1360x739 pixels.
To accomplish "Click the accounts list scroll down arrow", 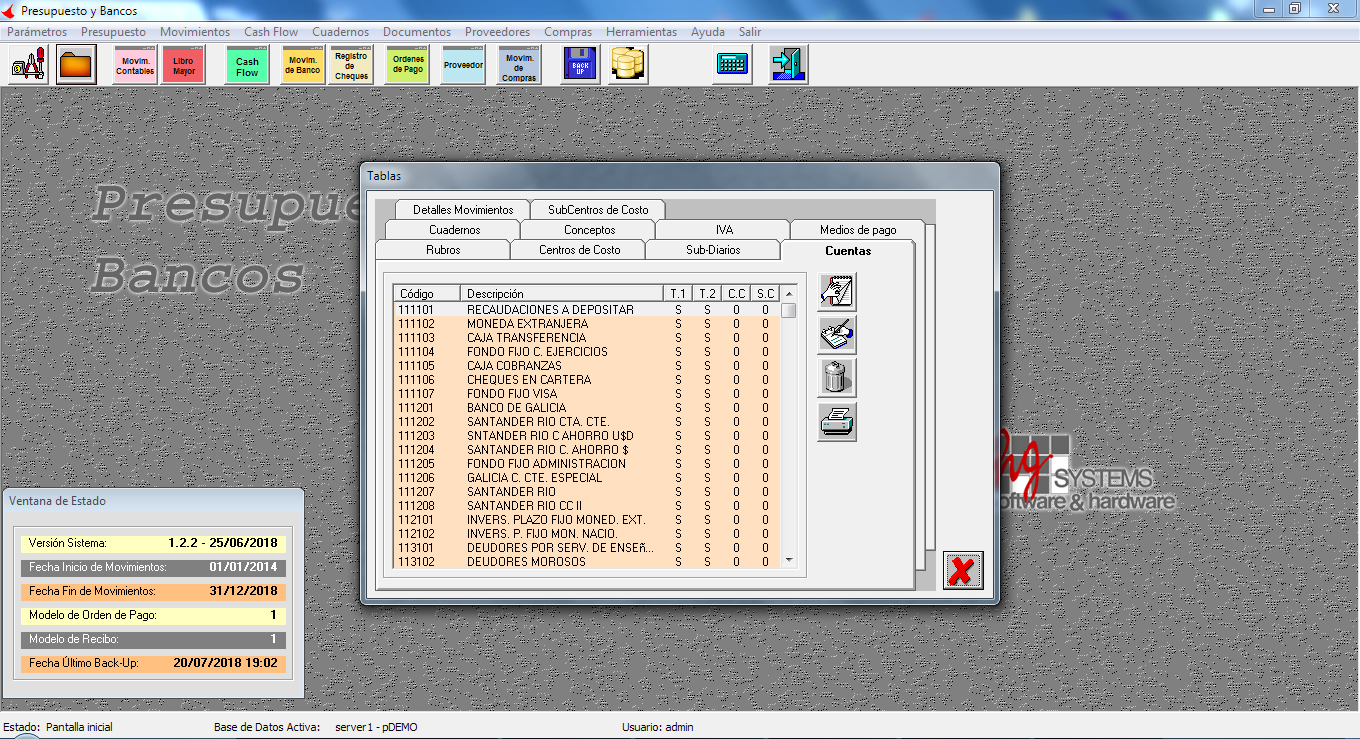I will point(789,560).
